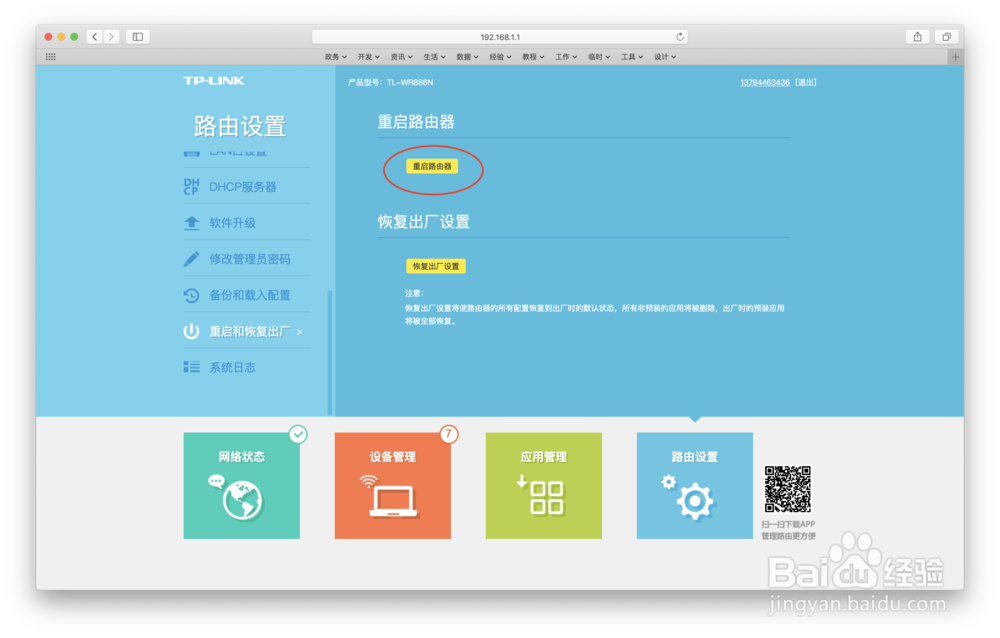This screenshot has width=1000, height=638.
Task: Open the 网络状态 tile
Action: pyautogui.click(x=242, y=486)
